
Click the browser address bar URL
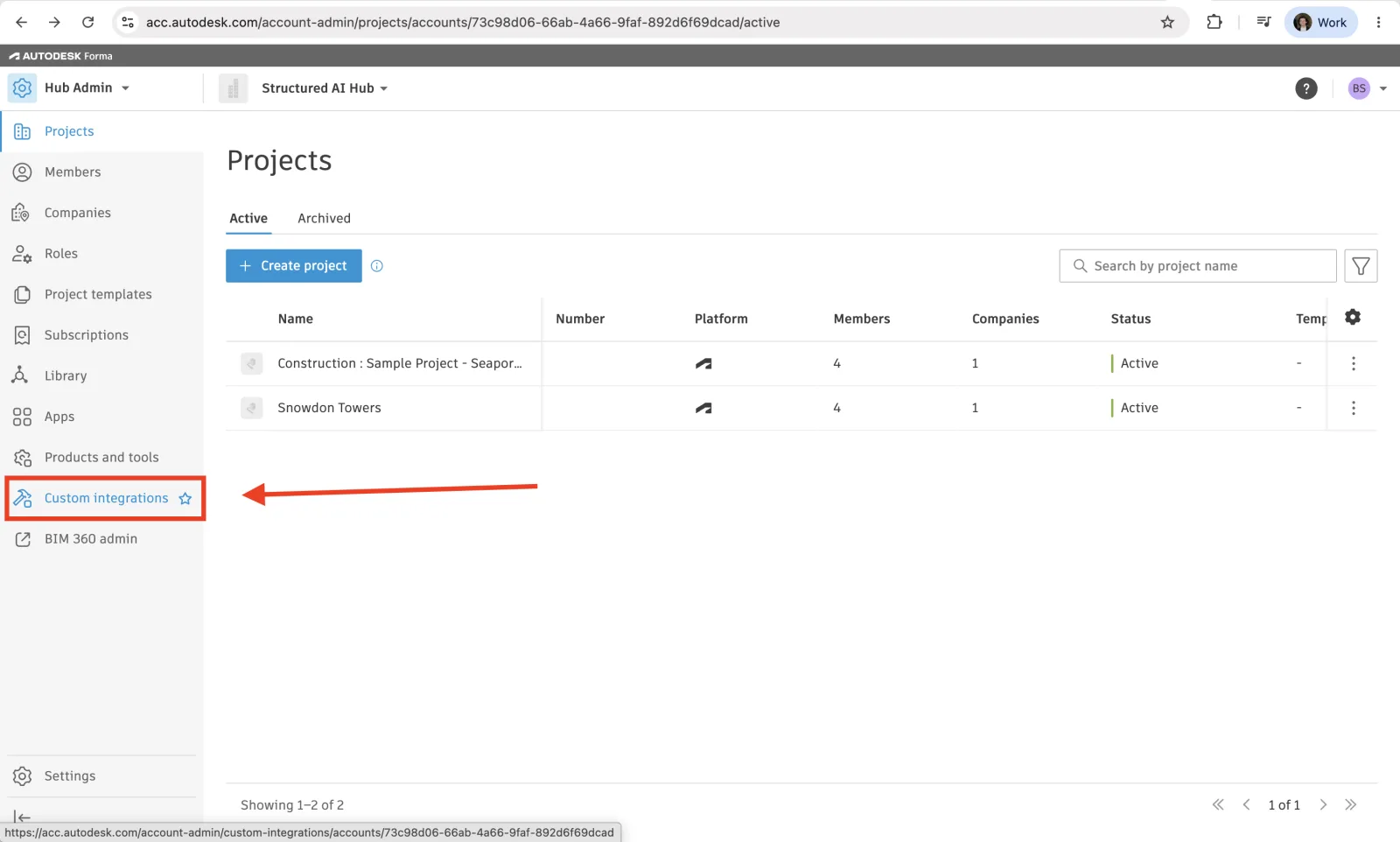point(463,23)
